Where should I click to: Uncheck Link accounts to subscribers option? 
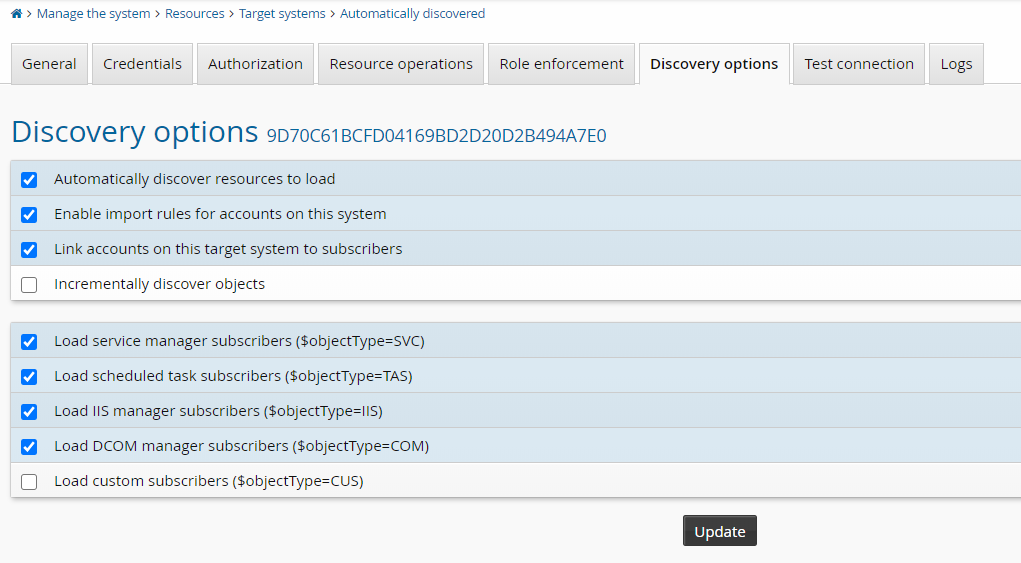pos(29,250)
